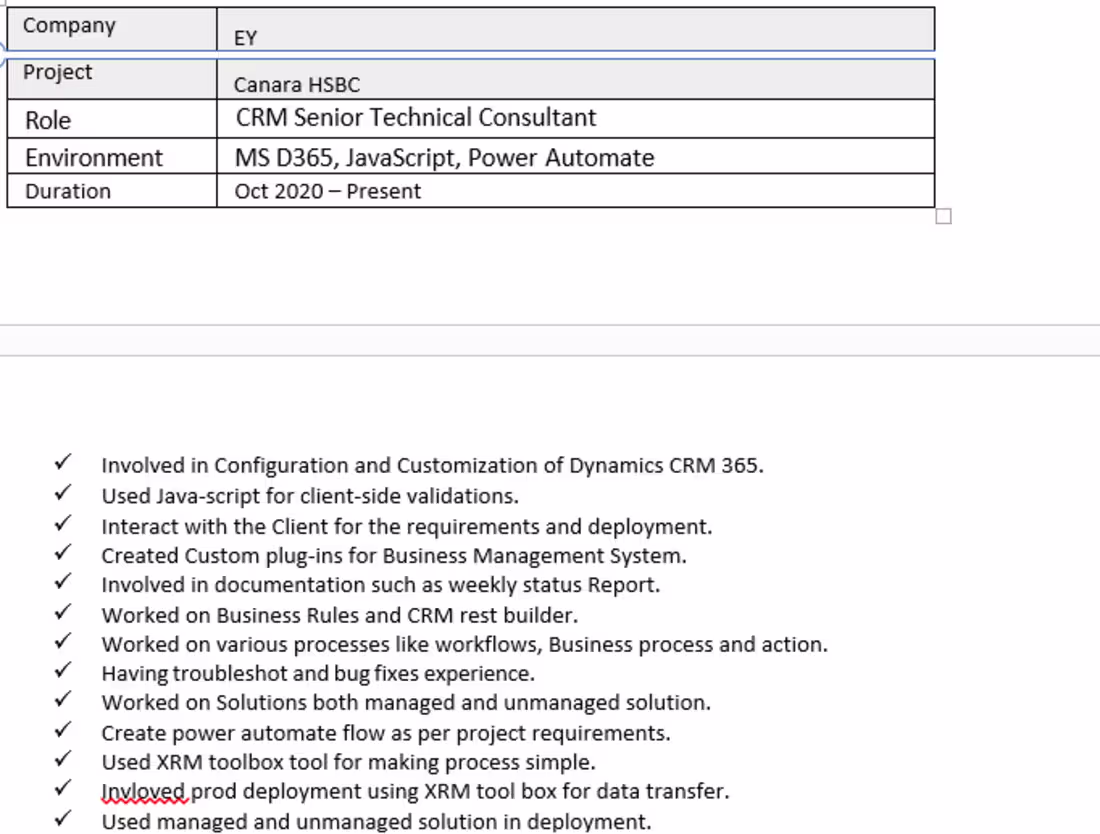Click line 'Worked on various processes like workflows'
This screenshot has width=1100, height=834.
[464, 644]
